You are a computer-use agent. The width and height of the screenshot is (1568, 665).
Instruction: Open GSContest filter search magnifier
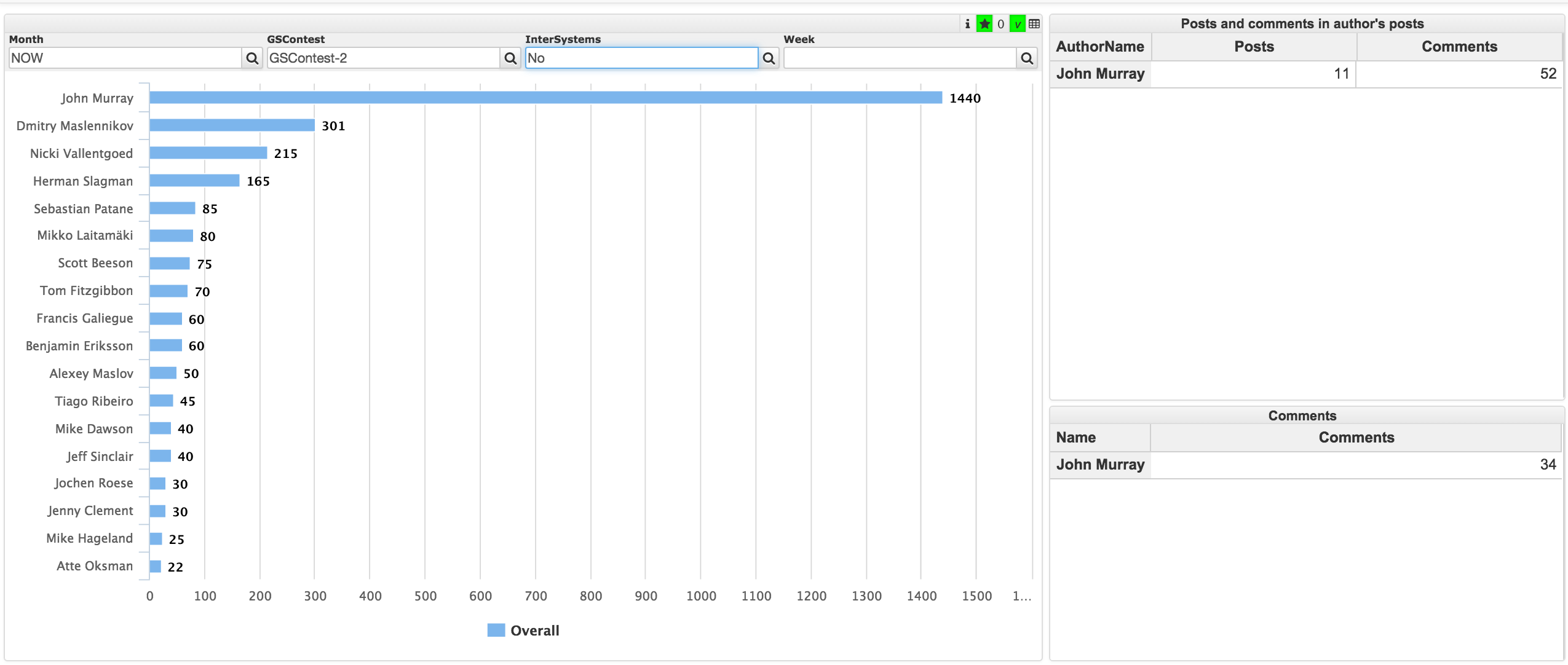click(x=510, y=58)
